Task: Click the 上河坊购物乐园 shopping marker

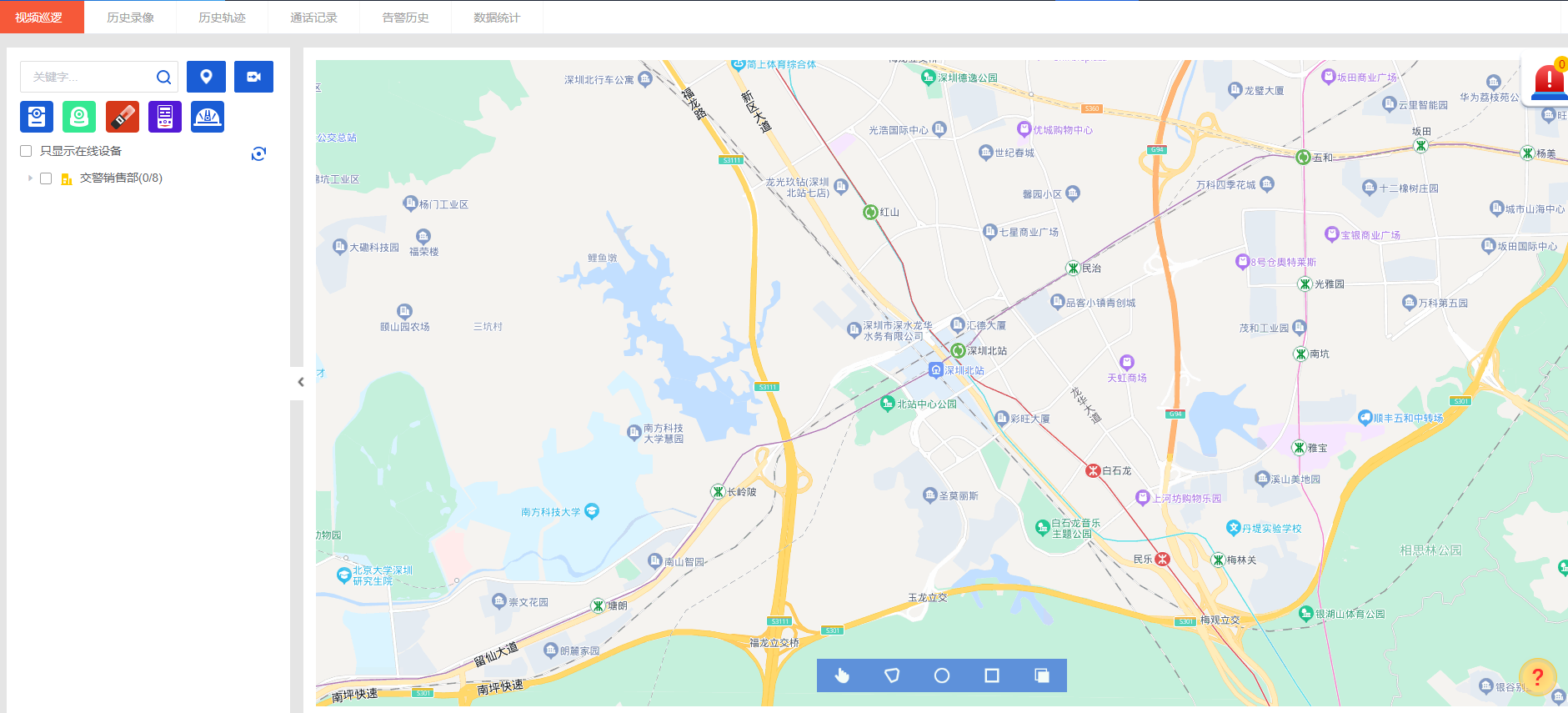Action: 1143,498
